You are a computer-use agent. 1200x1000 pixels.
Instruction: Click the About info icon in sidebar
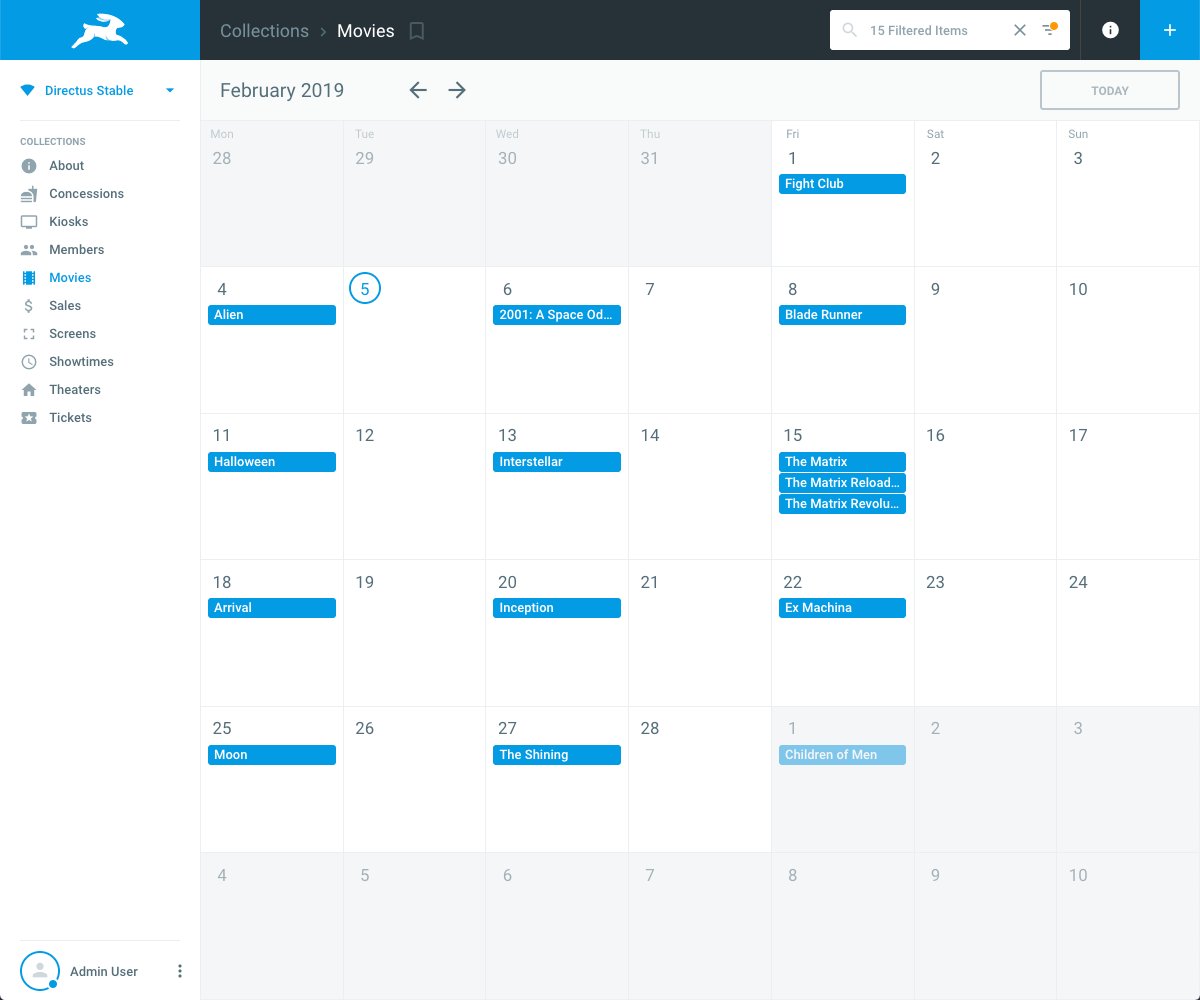29,166
